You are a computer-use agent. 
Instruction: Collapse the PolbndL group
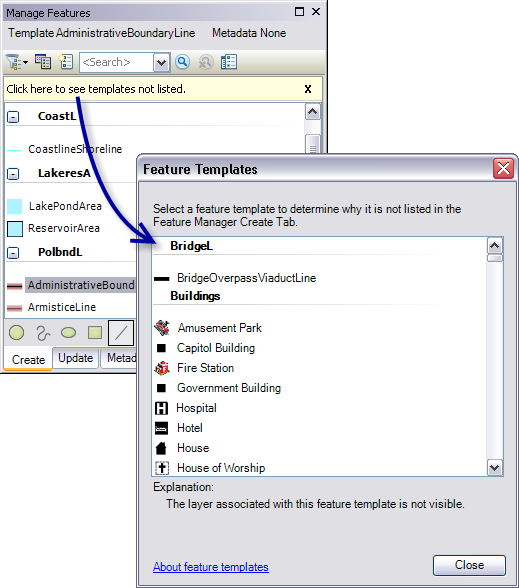point(13,253)
